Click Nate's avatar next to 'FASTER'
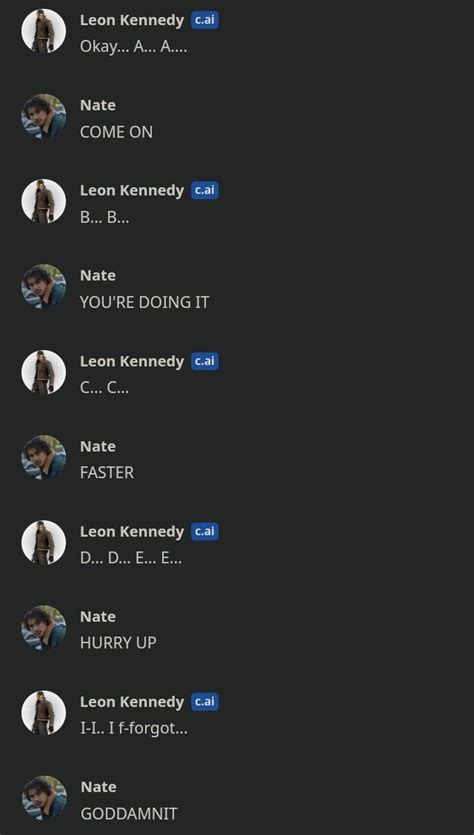 [44, 457]
